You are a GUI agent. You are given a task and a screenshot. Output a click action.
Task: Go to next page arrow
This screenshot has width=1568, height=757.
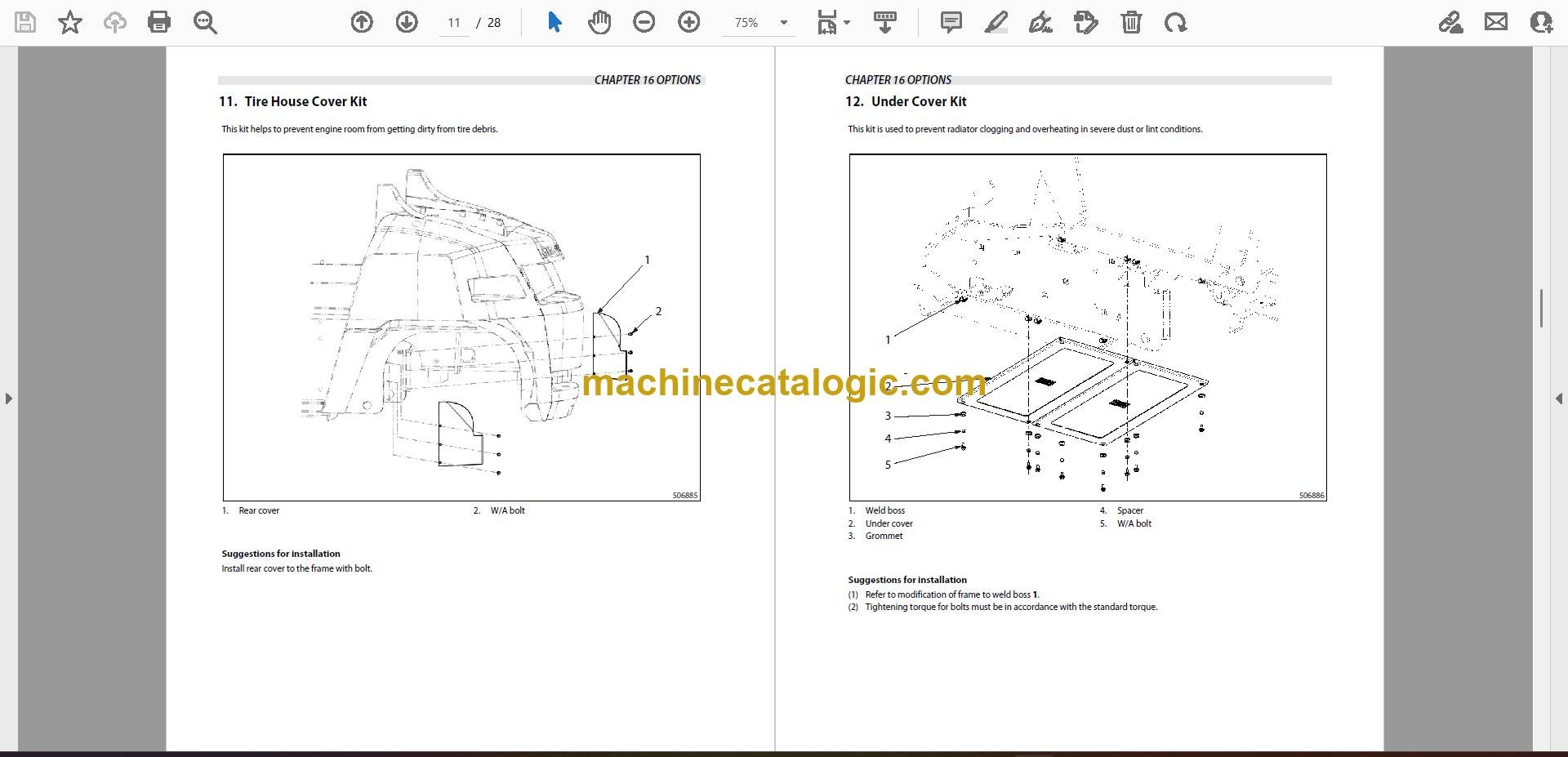click(x=407, y=22)
